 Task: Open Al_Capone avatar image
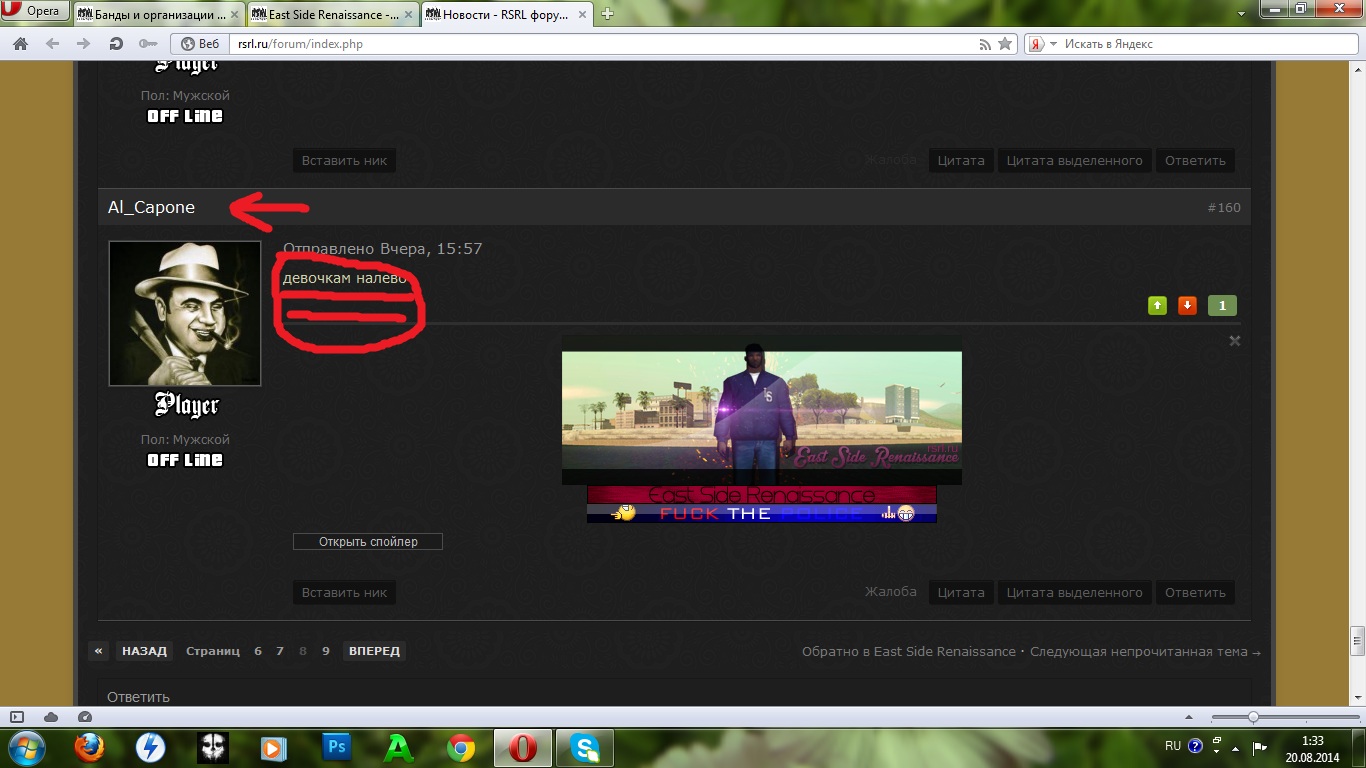click(185, 313)
